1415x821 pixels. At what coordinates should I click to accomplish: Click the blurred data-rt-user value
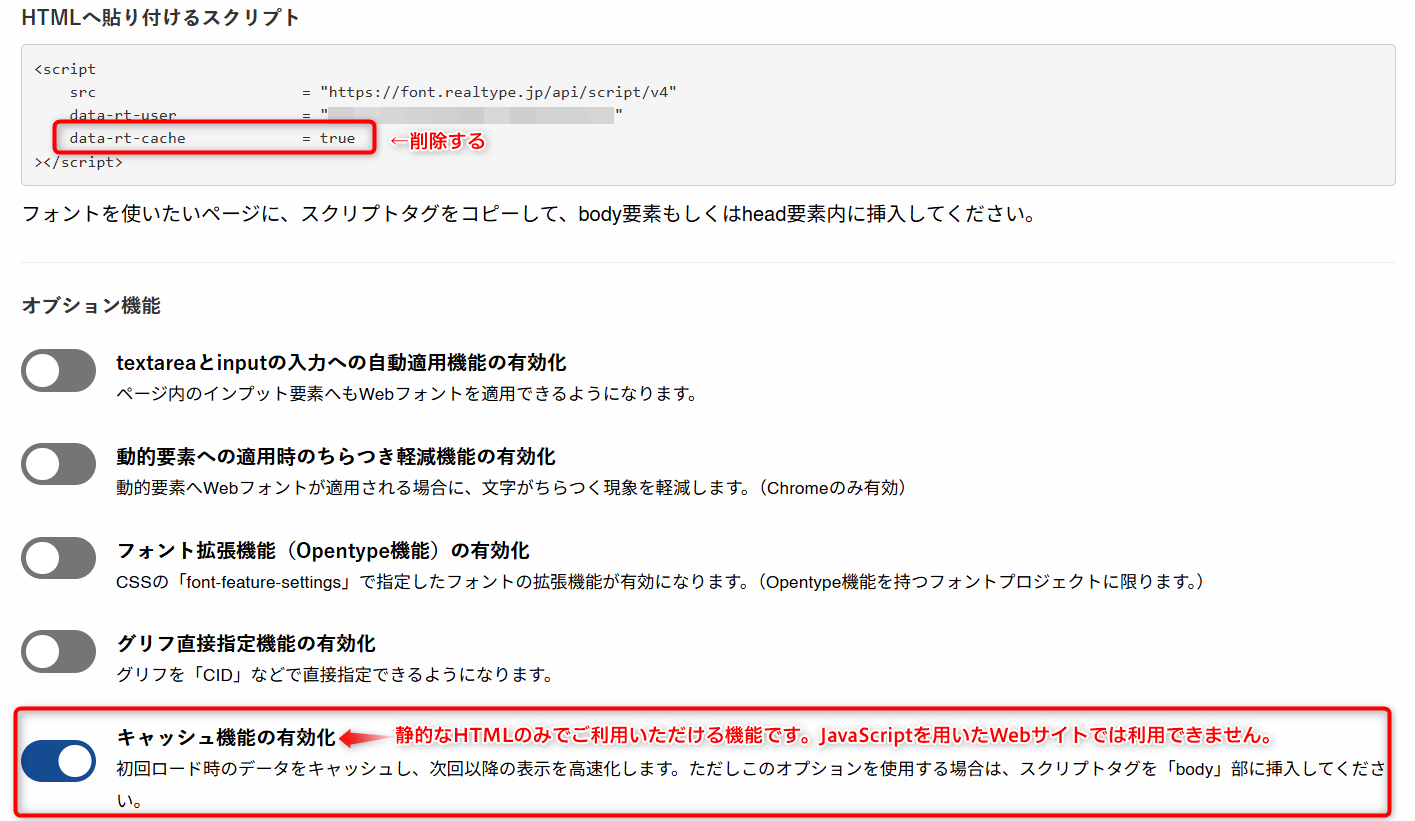(x=470, y=115)
